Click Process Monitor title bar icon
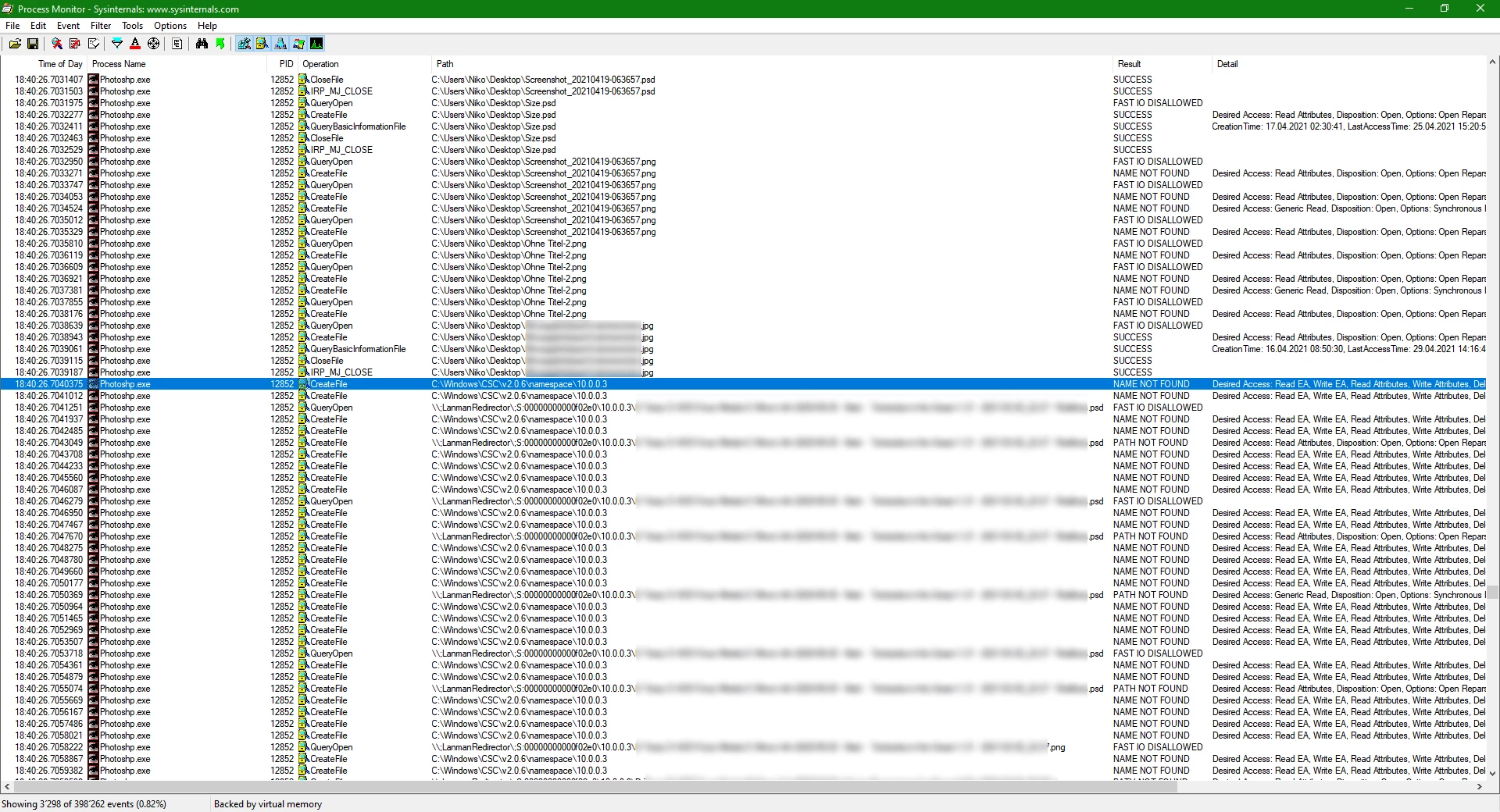 click(x=8, y=9)
